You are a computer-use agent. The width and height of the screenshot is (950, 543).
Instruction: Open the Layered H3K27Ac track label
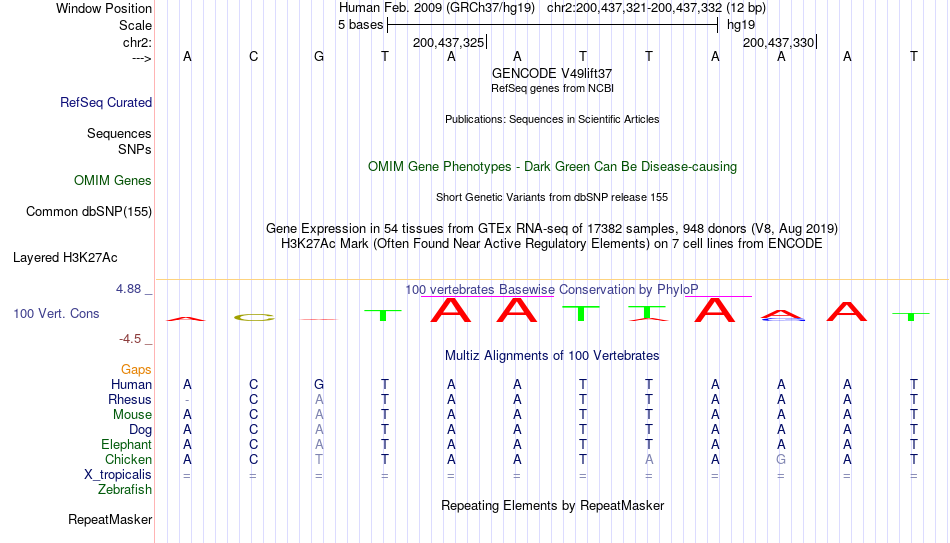(65, 258)
